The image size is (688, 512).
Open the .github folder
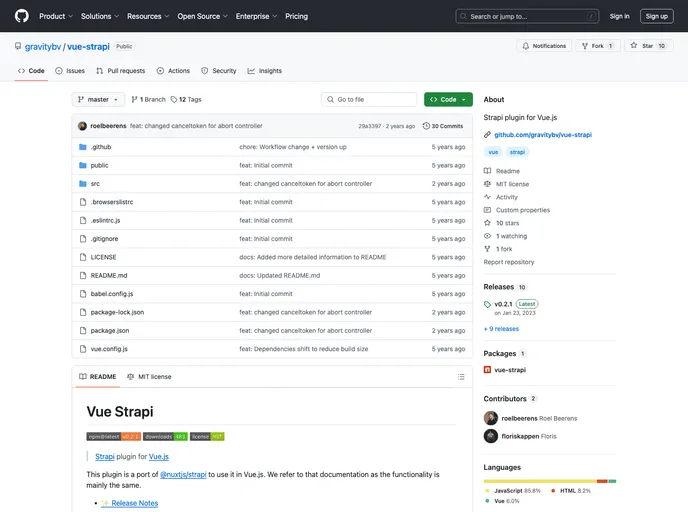101,147
